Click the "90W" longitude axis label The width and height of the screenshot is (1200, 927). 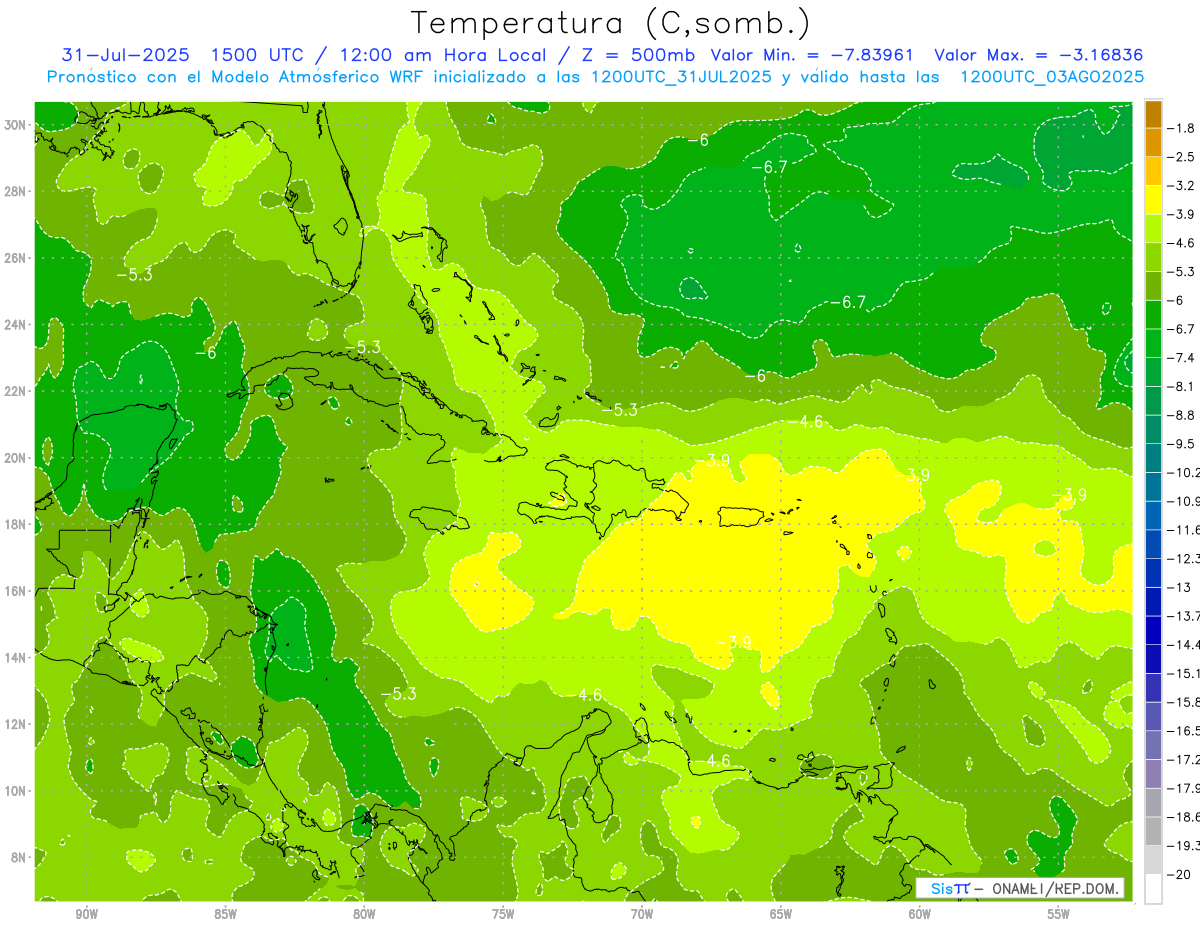87,915
